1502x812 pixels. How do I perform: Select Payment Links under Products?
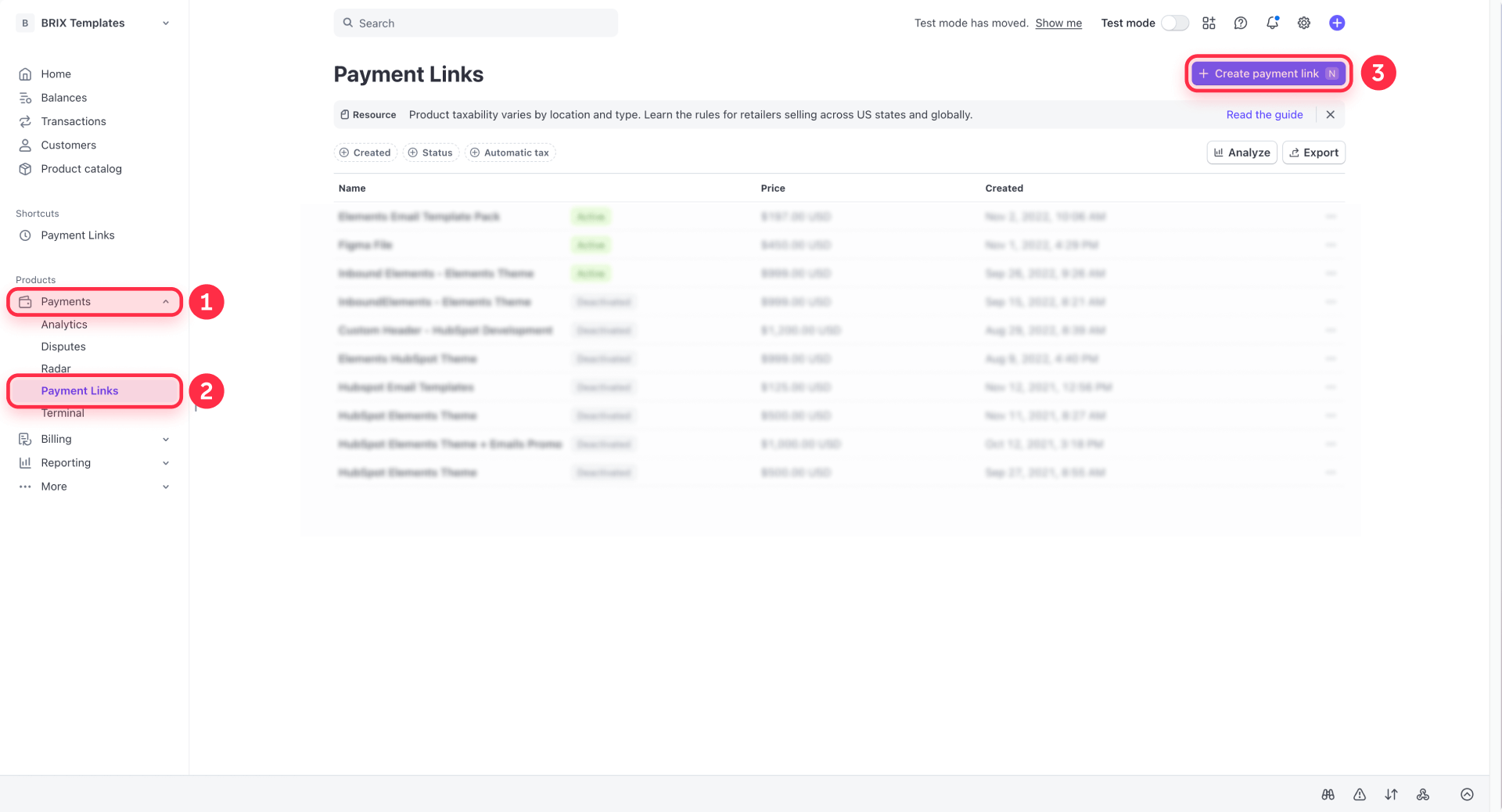click(80, 390)
